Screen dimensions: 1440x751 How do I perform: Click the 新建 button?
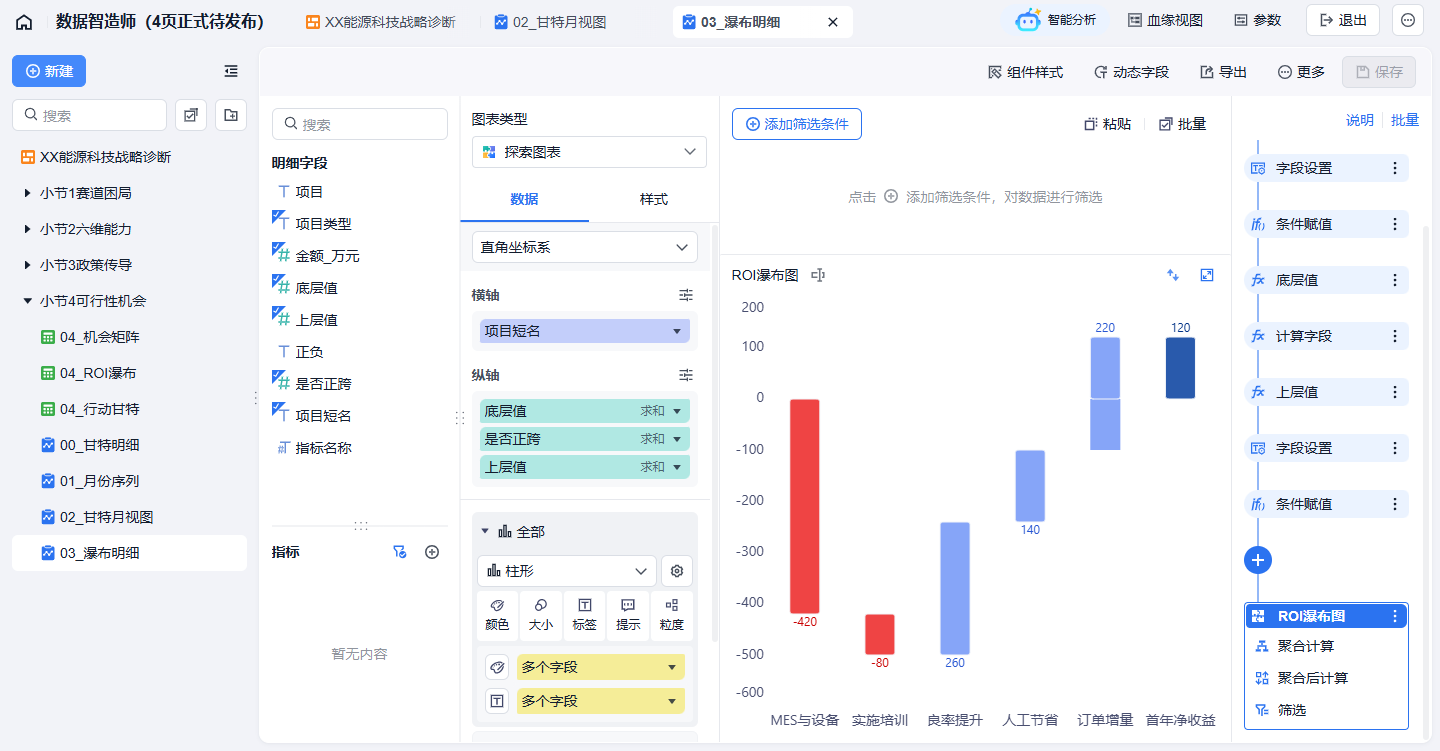(49, 71)
